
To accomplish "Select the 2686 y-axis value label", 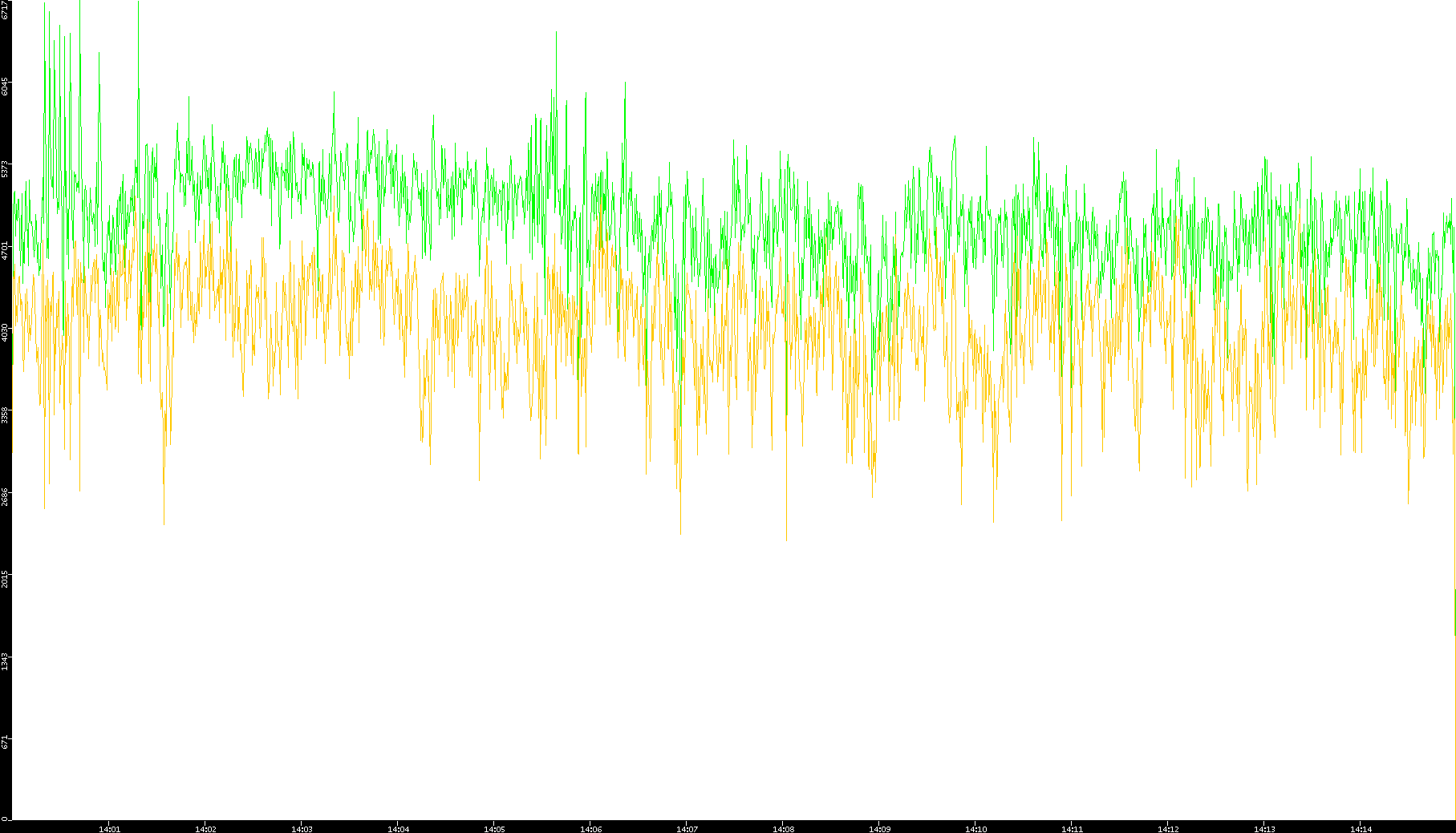I will [x=6, y=495].
